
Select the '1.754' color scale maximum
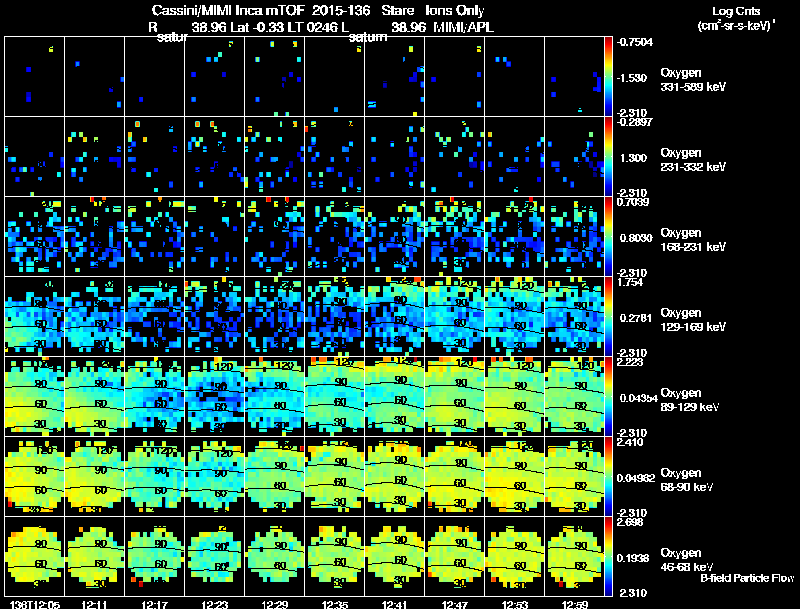[630, 282]
